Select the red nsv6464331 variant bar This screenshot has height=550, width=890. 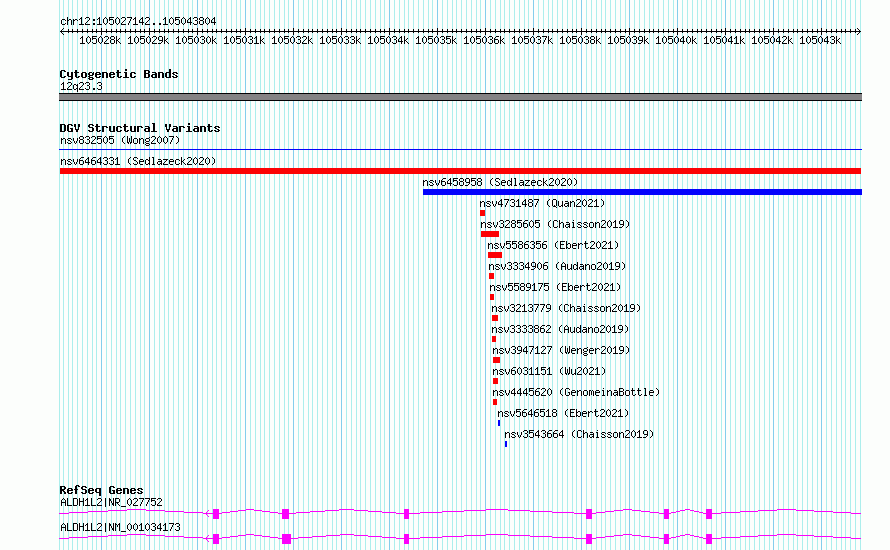(x=460, y=171)
